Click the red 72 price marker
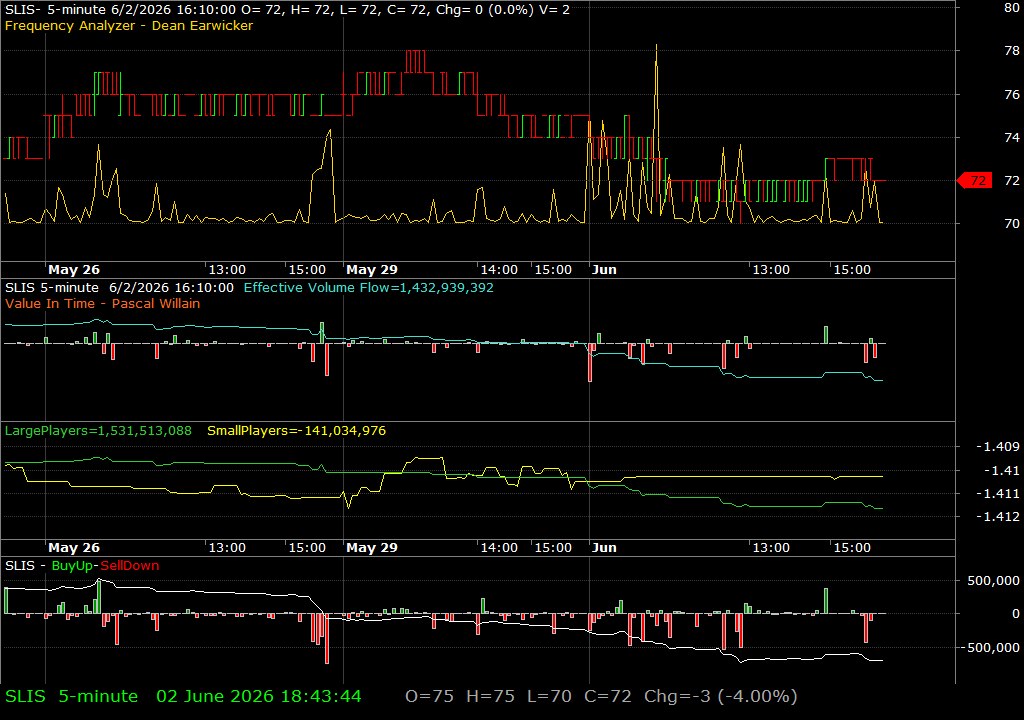This screenshot has height=720, width=1024. pos(974,180)
